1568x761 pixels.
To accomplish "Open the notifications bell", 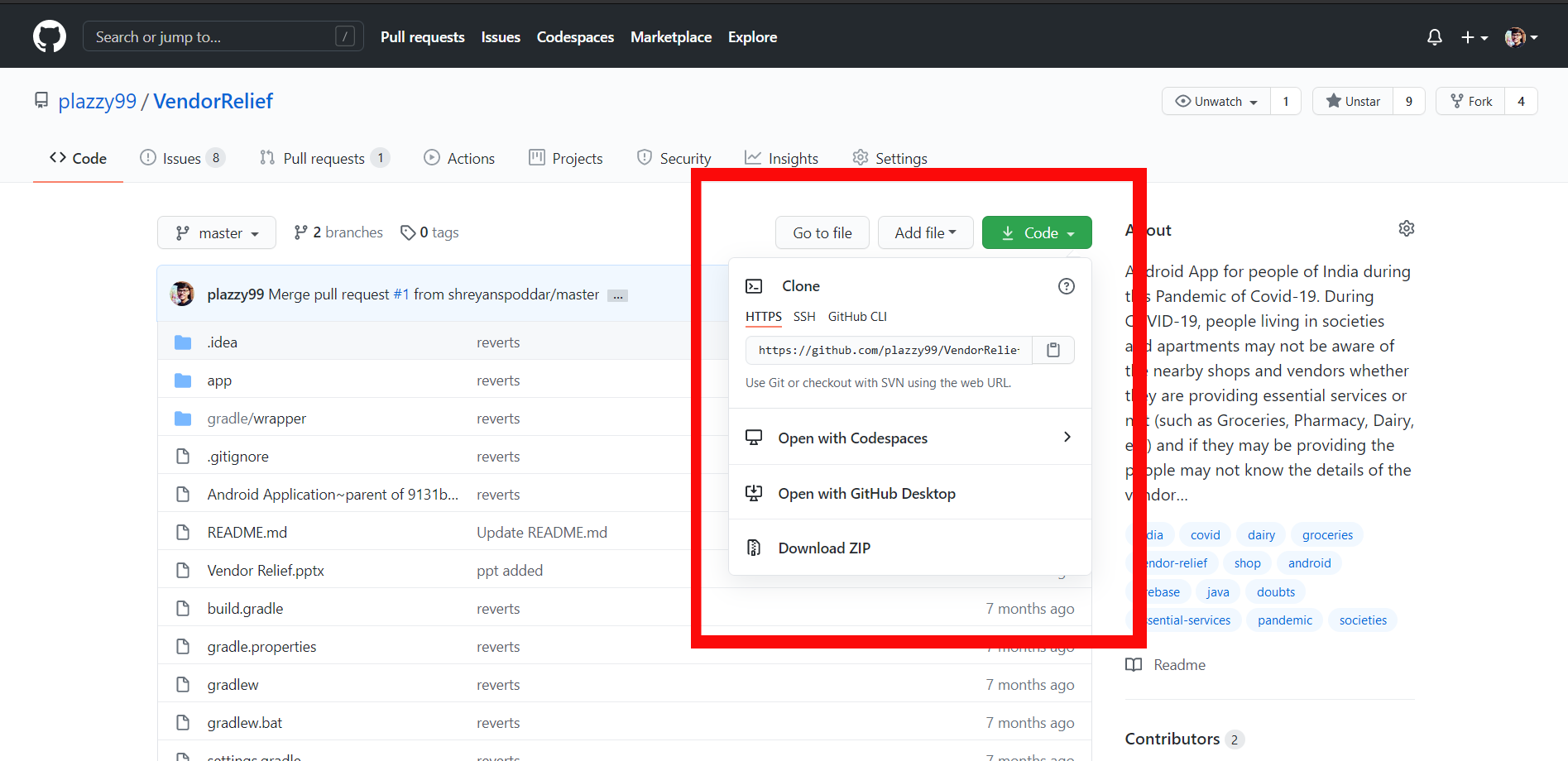I will [1435, 37].
